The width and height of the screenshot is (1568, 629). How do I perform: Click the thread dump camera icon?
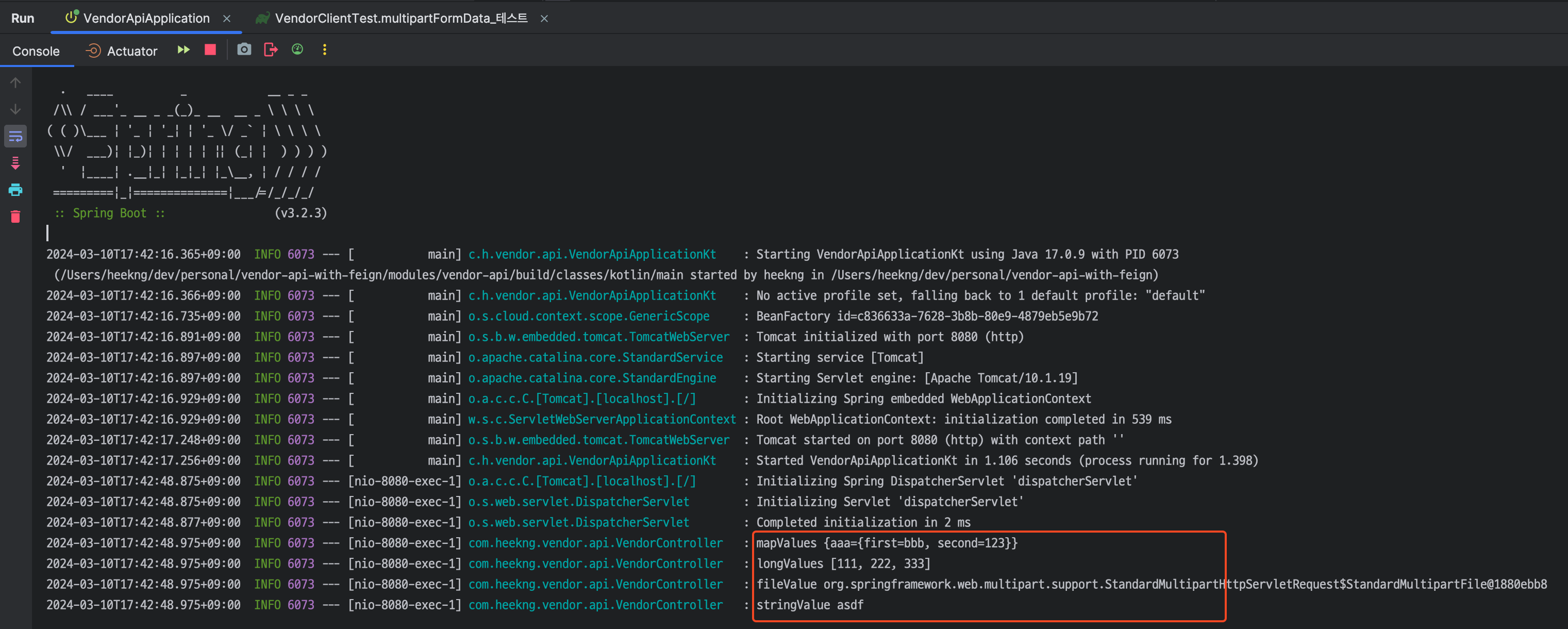coord(243,50)
